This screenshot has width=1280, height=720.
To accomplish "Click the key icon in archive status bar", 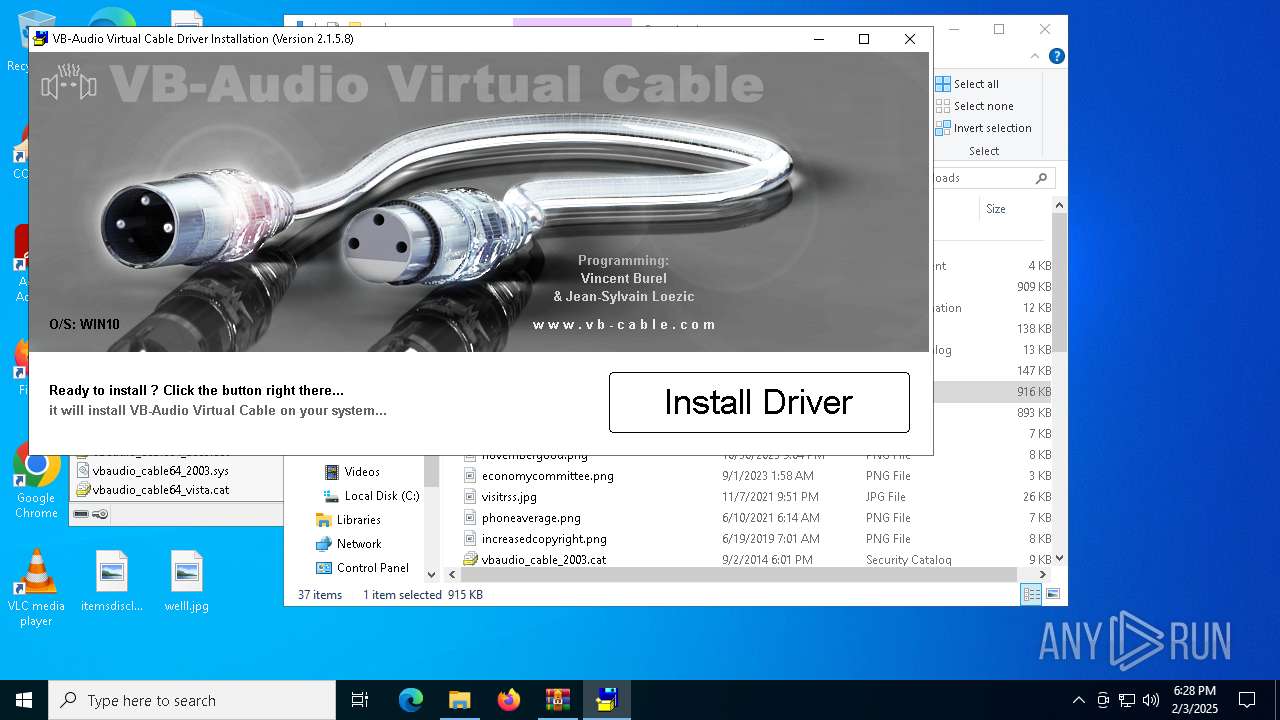I will pos(100,514).
